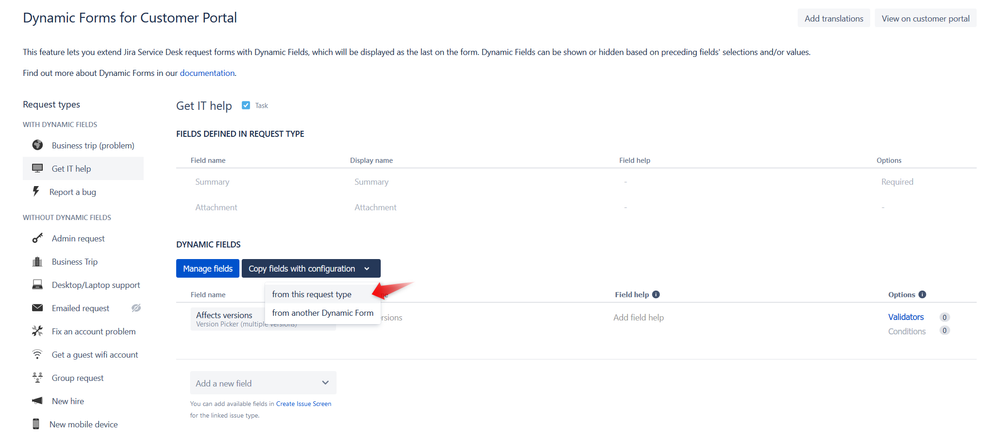Click the laptop icon for Desktop/Laptop support
The image size is (999, 434).
(x=37, y=285)
